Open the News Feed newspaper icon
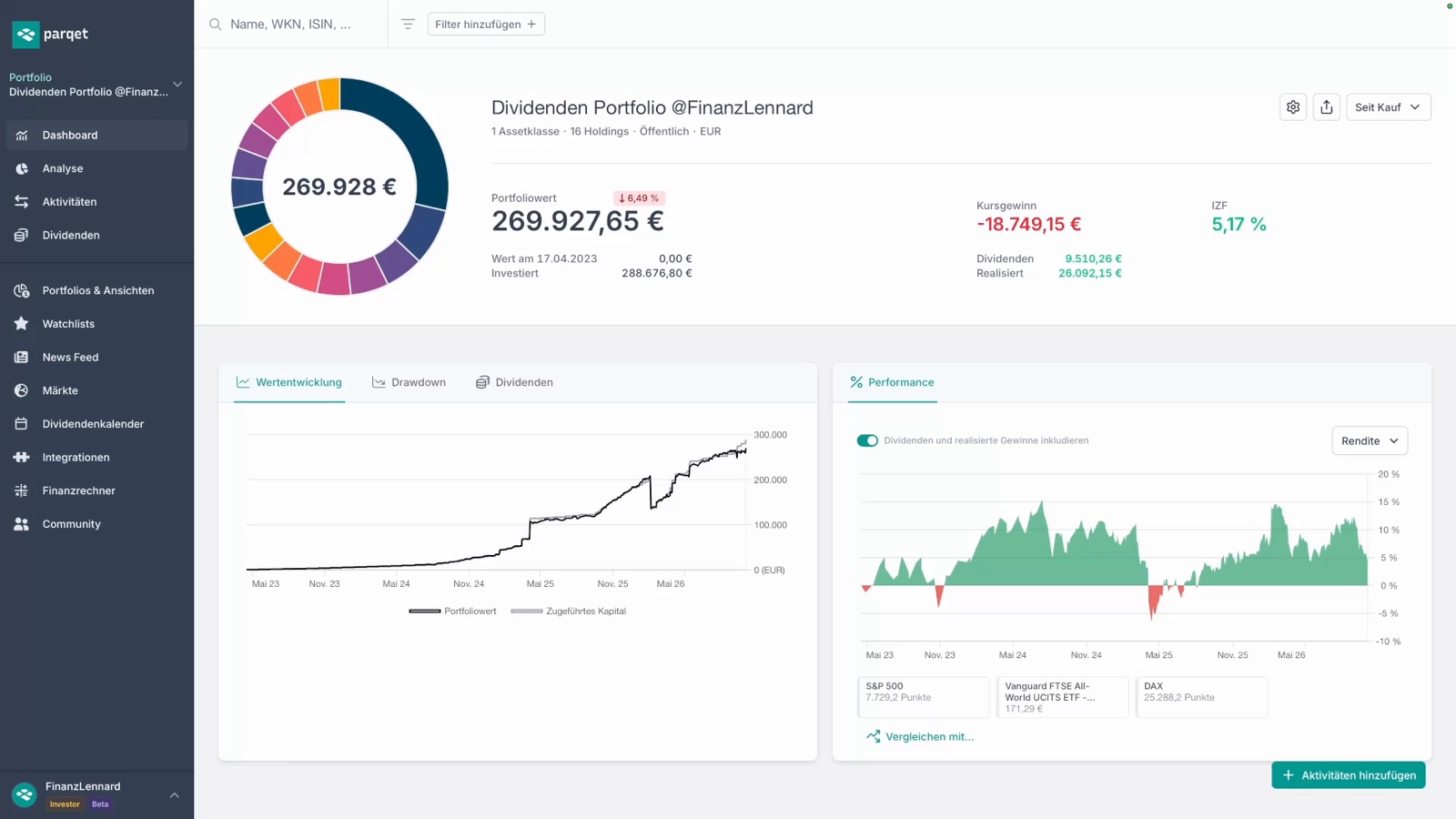The width and height of the screenshot is (1456, 819). click(22, 358)
